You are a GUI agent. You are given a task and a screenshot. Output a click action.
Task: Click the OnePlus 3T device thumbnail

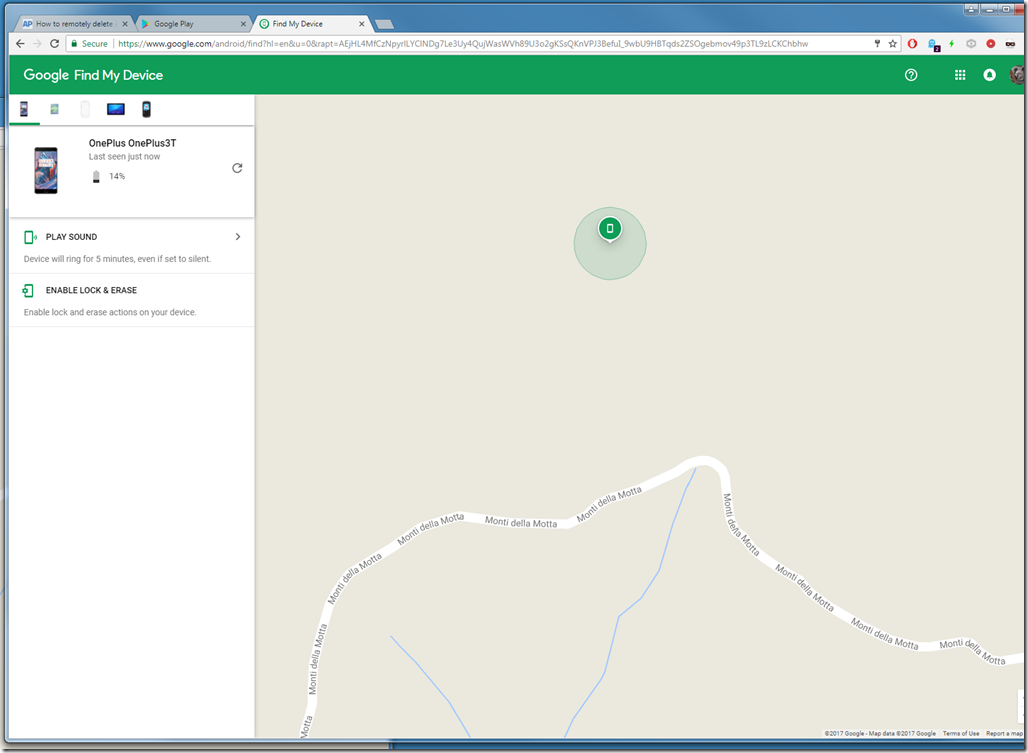pos(46,169)
